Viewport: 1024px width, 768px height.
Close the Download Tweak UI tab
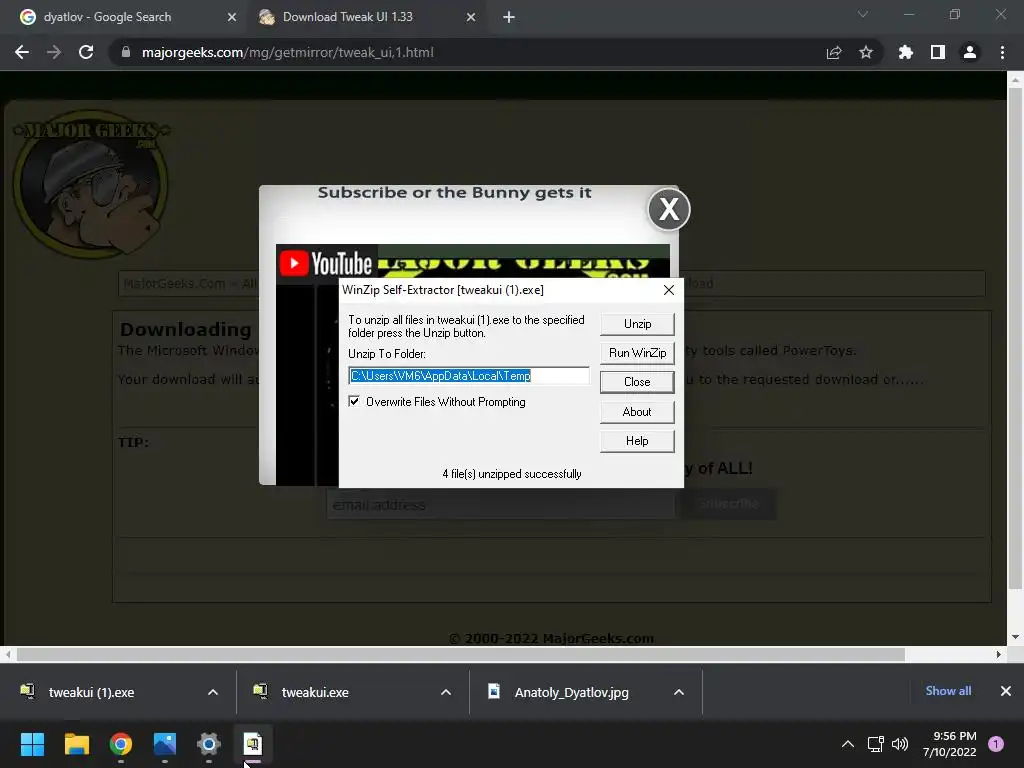click(x=471, y=17)
